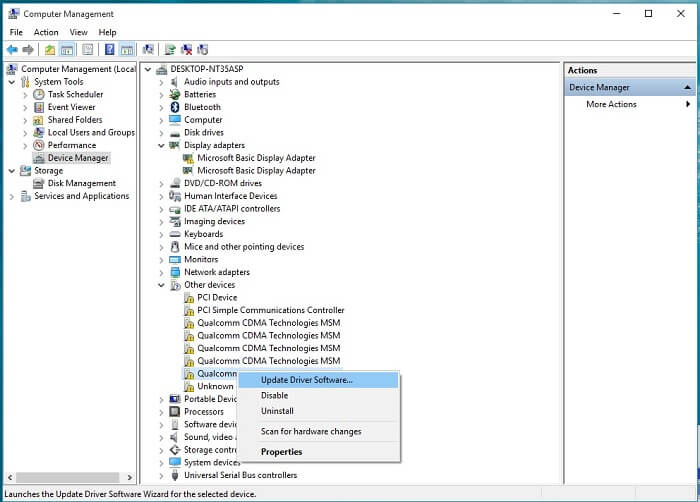700x502 pixels.
Task: Click the Up one level folder icon
Action: 50,50
